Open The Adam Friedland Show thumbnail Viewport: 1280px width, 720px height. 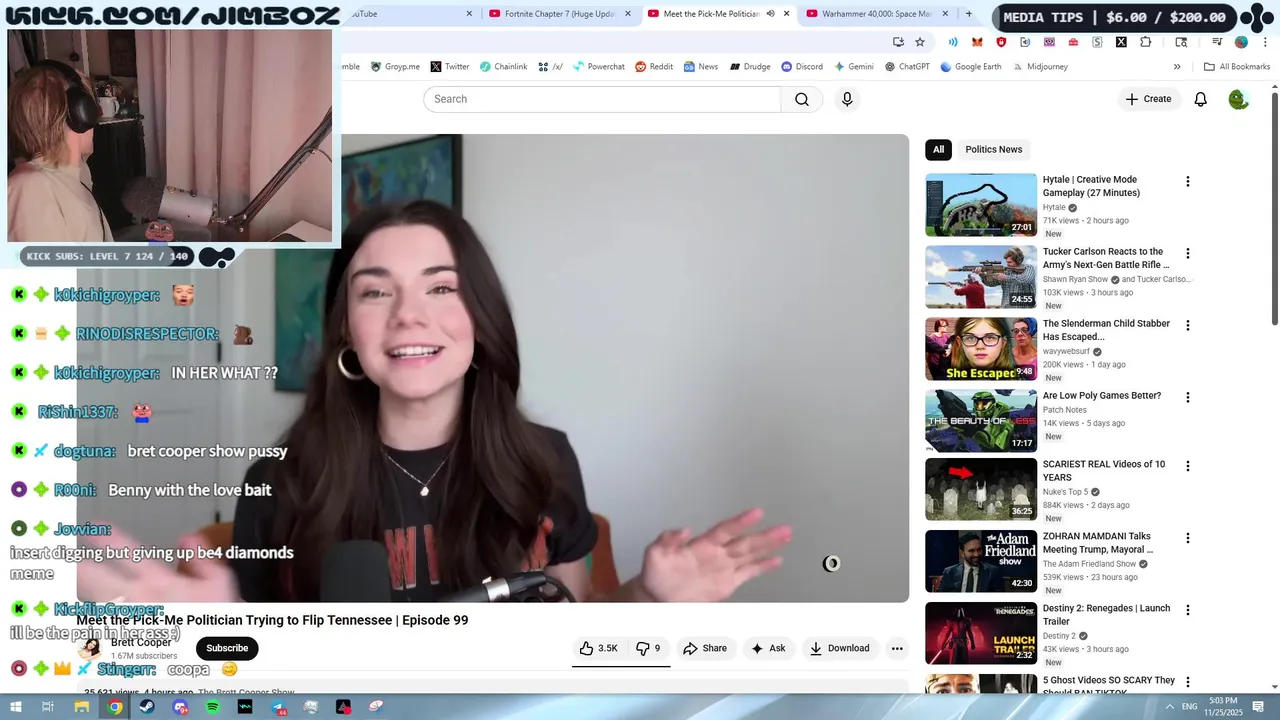[981, 561]
